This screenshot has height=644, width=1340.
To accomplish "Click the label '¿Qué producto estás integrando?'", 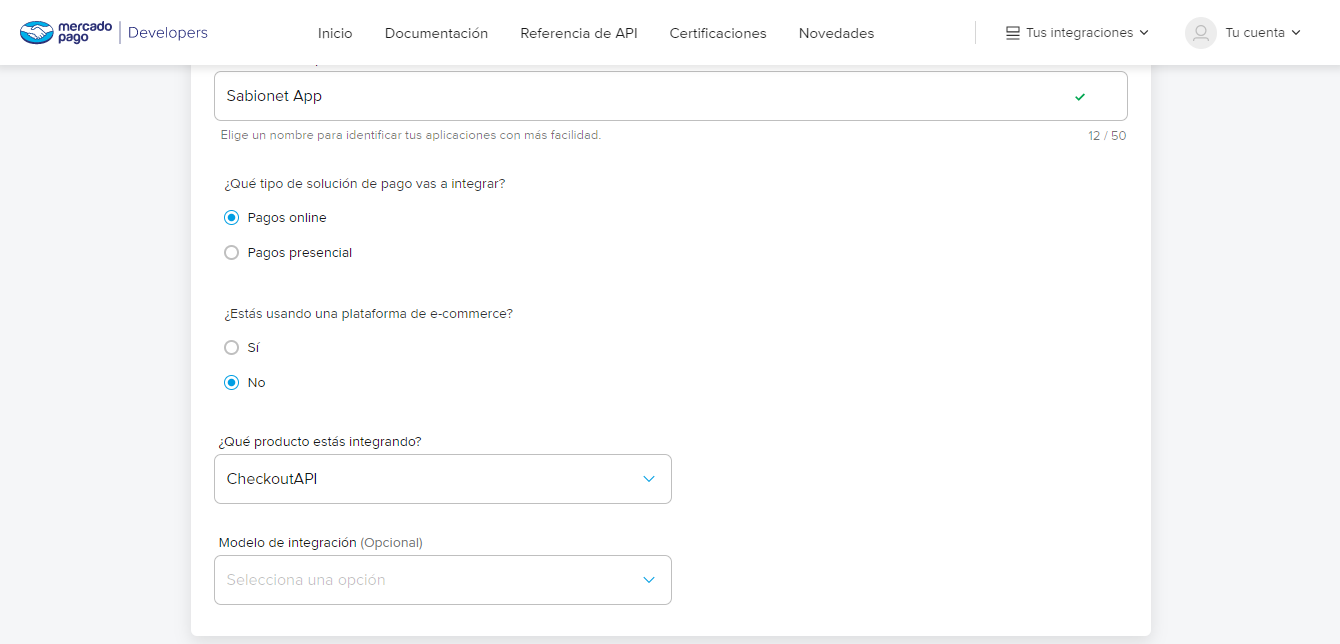I will pyautogui.click(x=320, y=442).
